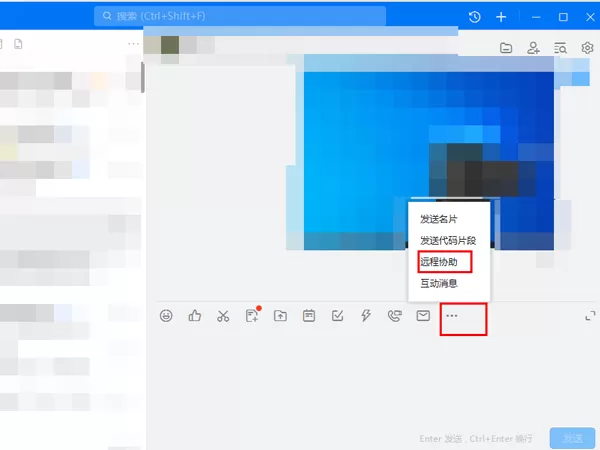Open the search chat history icon

tap(560, 48)
